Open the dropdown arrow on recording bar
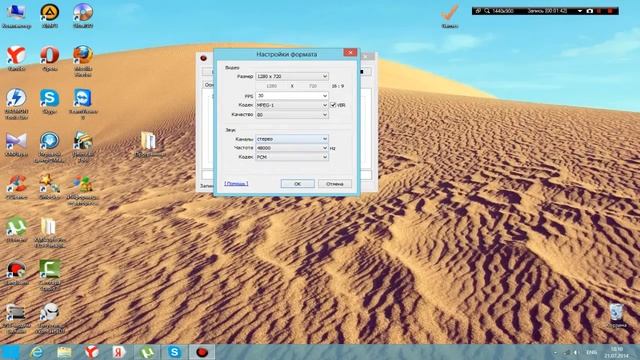 point(580,11)
